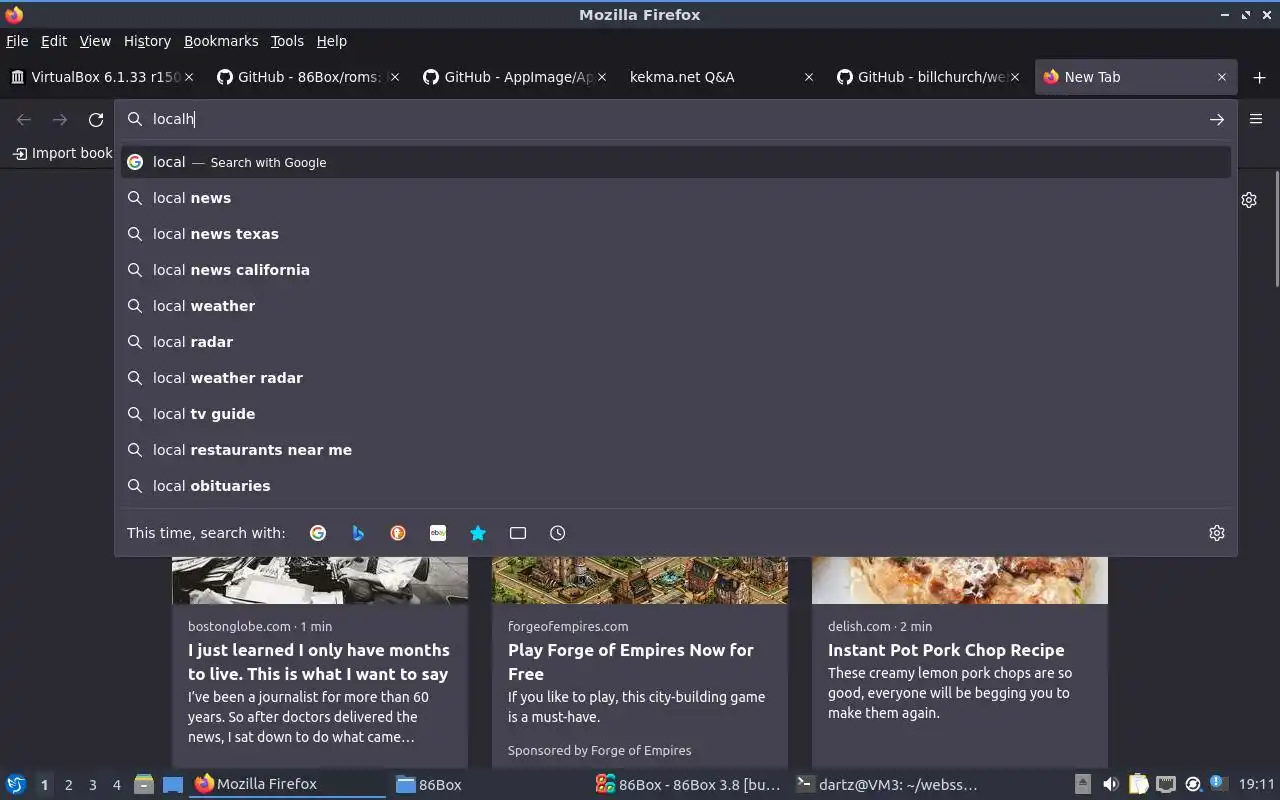Open the Tools menu

[287, 41]
